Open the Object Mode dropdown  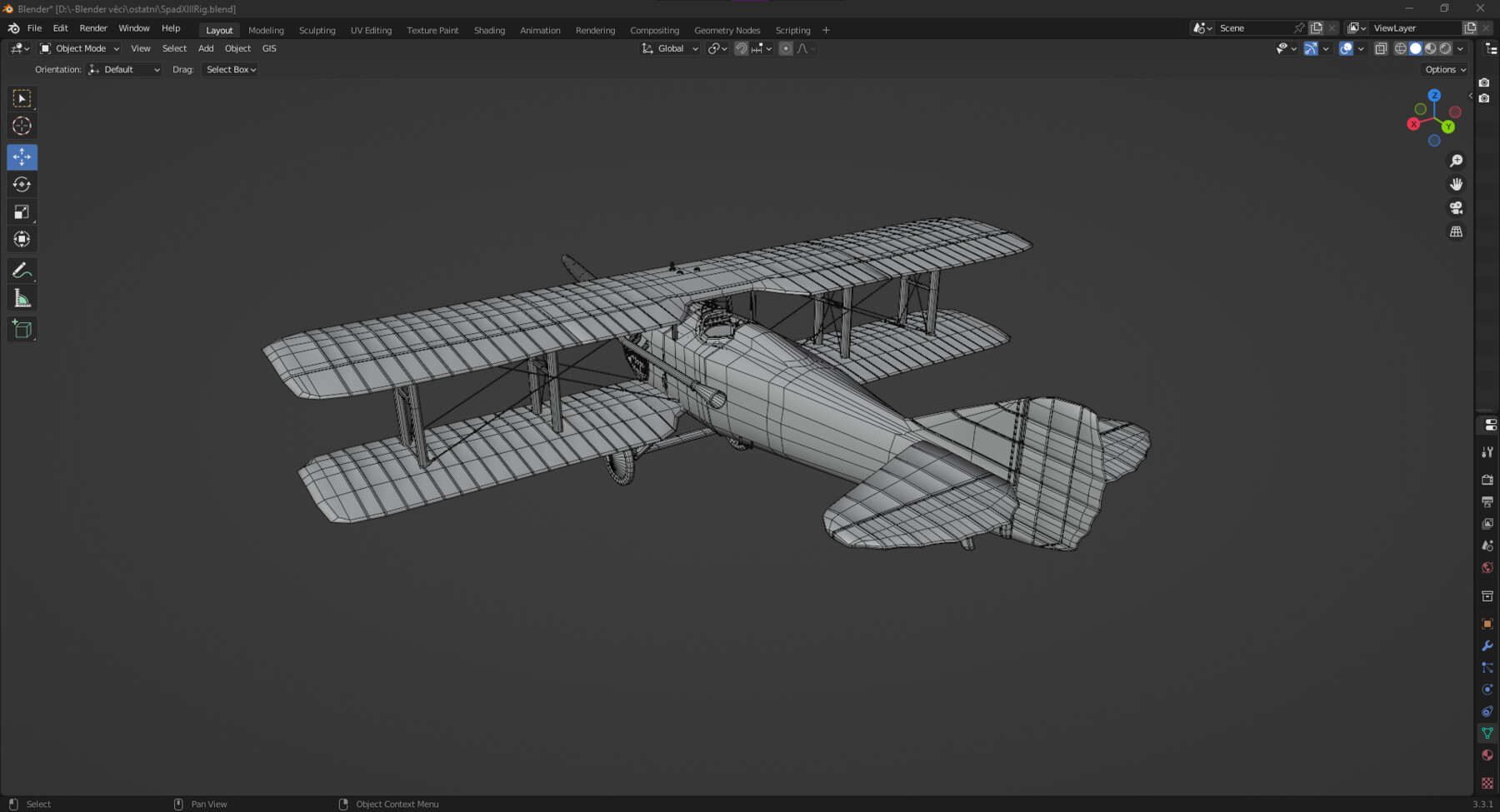[79, 48]
